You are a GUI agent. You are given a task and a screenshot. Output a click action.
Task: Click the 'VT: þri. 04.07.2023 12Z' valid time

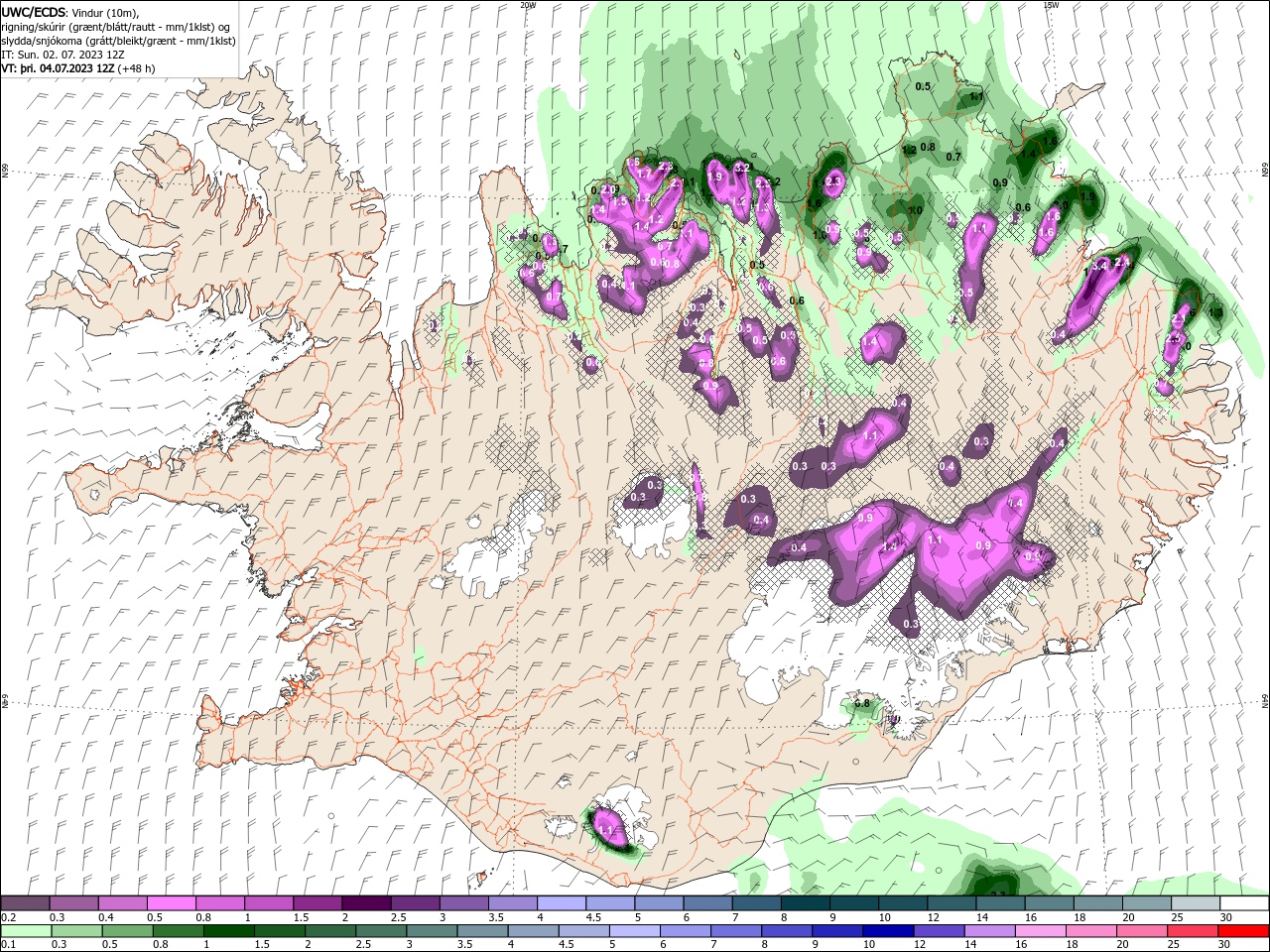pos(58,68)
